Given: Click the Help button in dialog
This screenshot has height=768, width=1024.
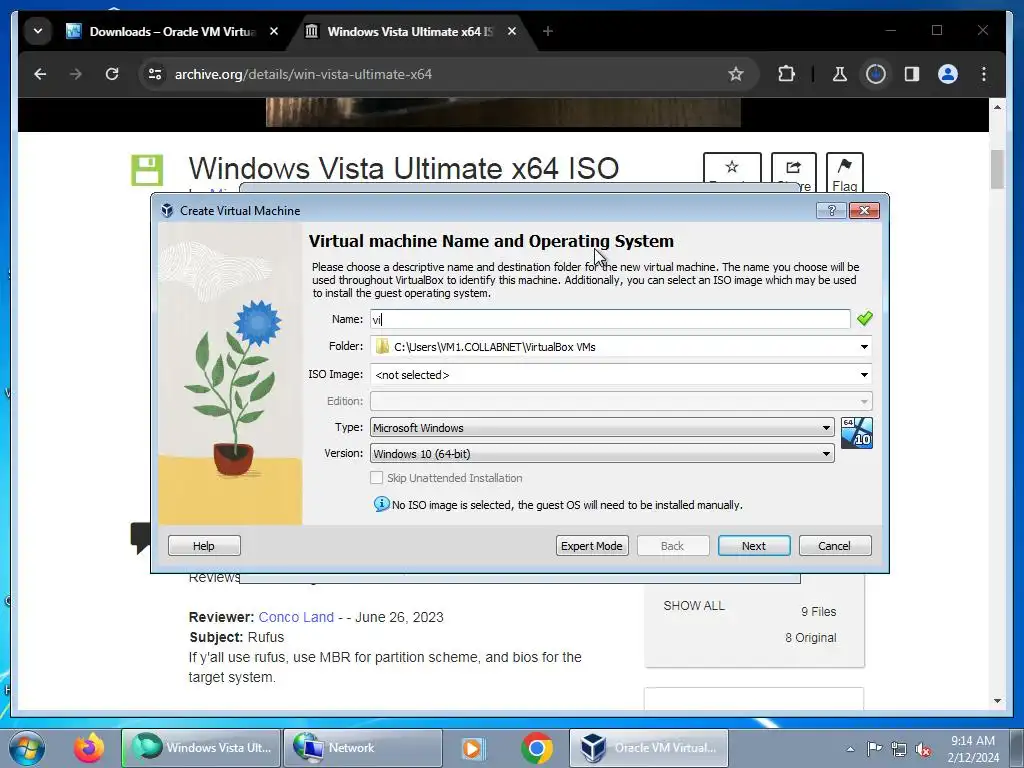Looking at the screenshot, I should click(x=204, y=546).
